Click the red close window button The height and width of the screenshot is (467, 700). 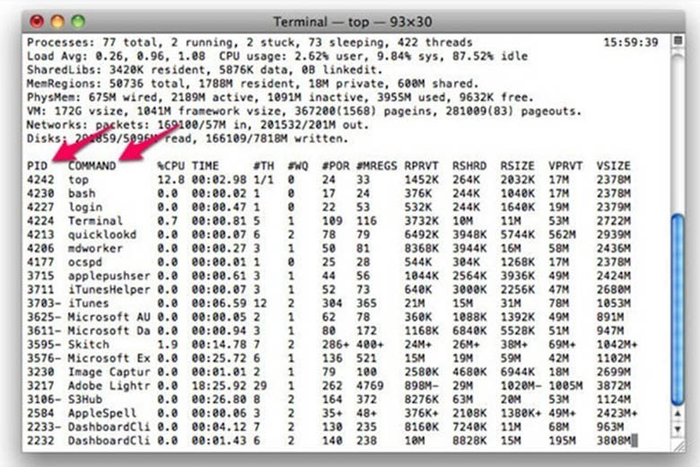pos(37,21)
